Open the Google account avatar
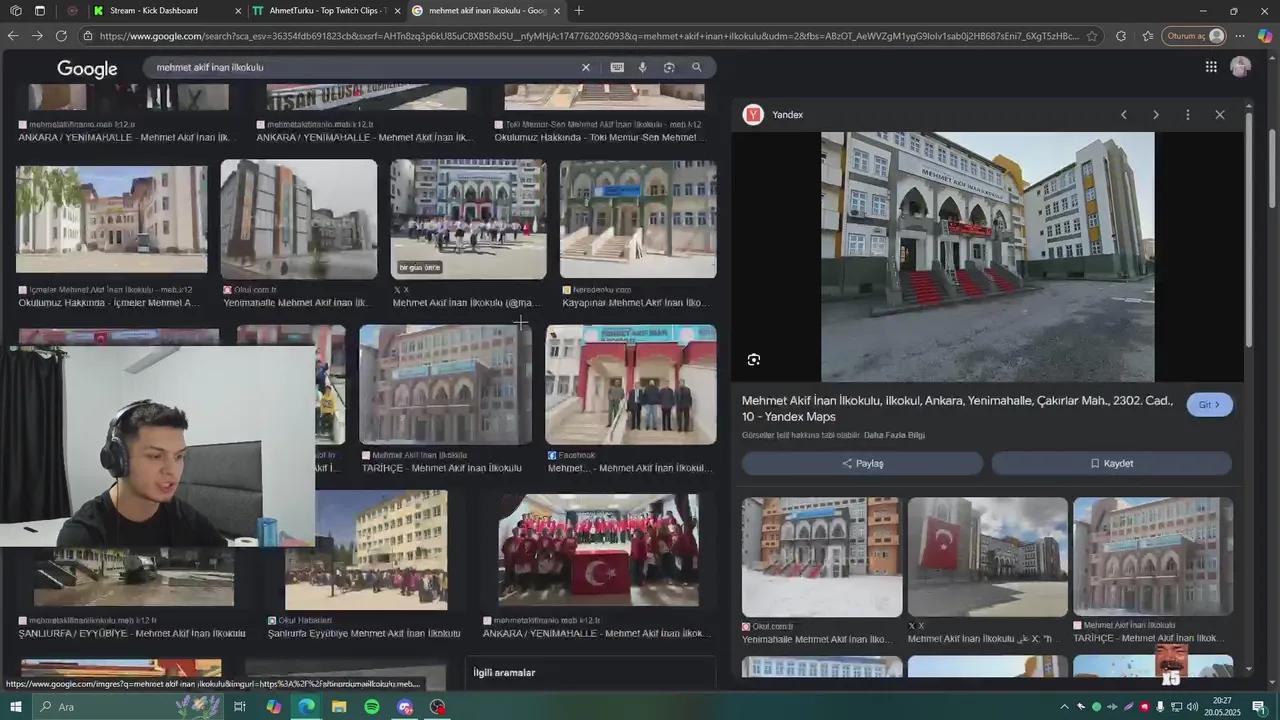The width and height of the screenshot is (1280, 720). [1241, 67]
